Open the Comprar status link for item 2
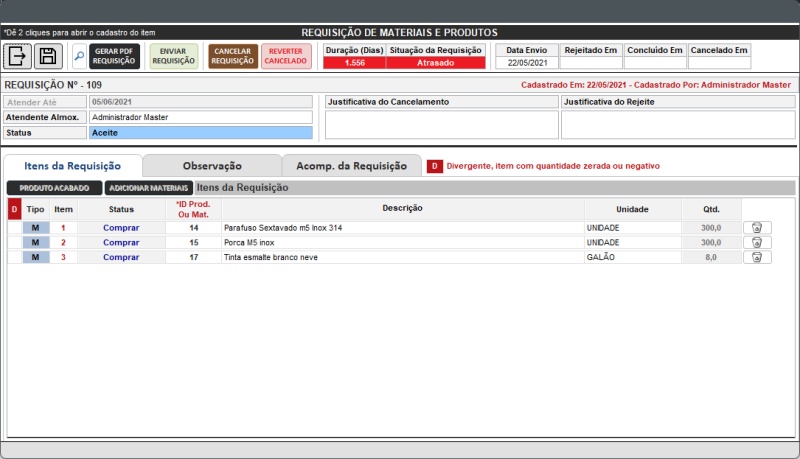This screenshot has height=459, width=800. coord(121,242)
